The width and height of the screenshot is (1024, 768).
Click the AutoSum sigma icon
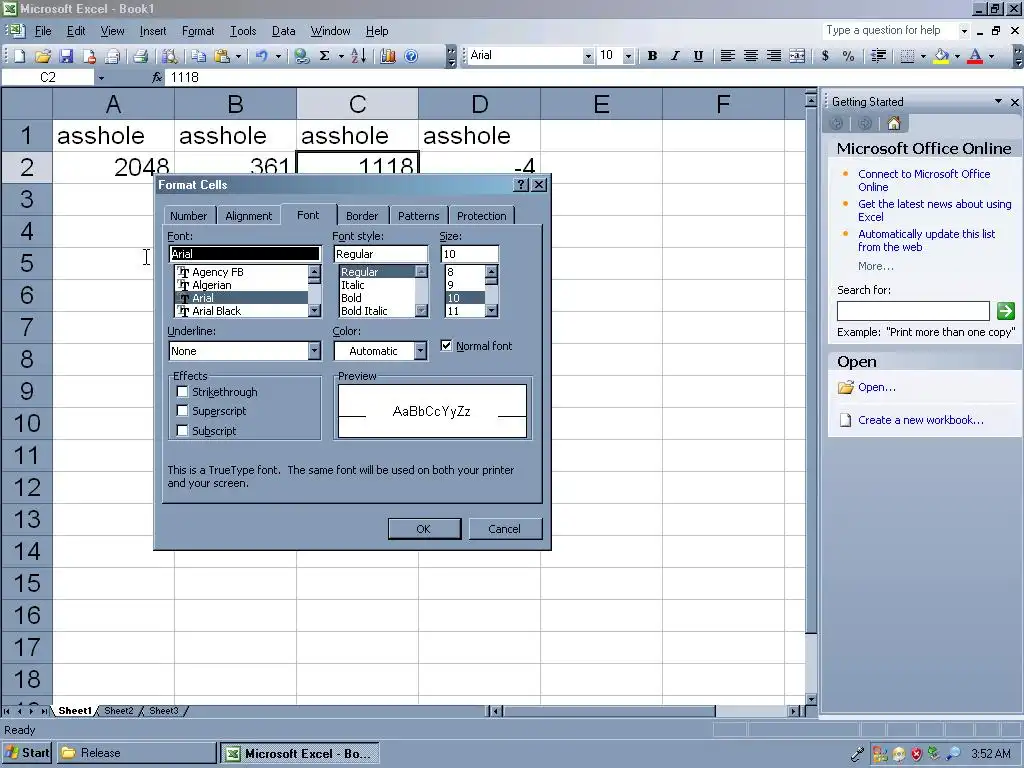[325, 56]
